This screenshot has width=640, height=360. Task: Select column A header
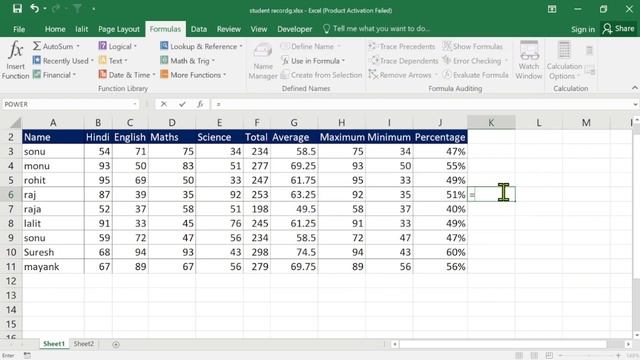[53, 122]
